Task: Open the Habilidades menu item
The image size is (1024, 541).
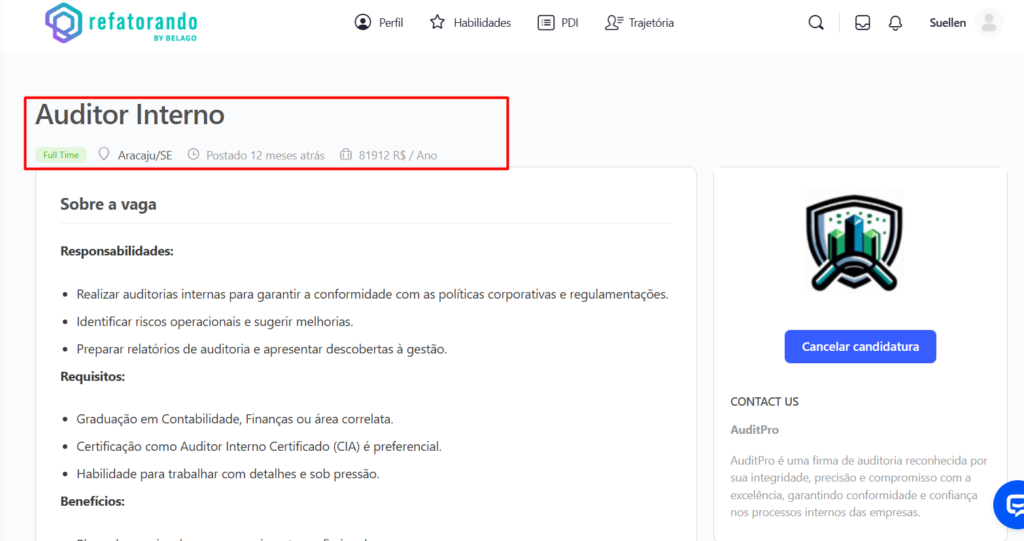Action: pyautogui.click(x=470, y=23)
